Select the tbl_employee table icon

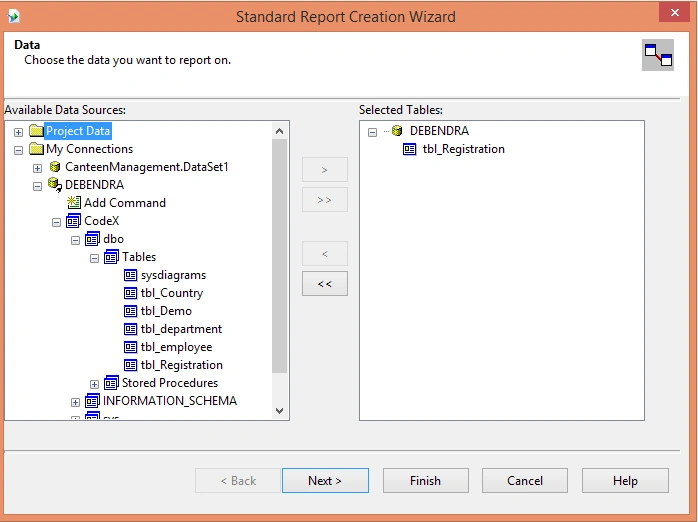[130, 347]
